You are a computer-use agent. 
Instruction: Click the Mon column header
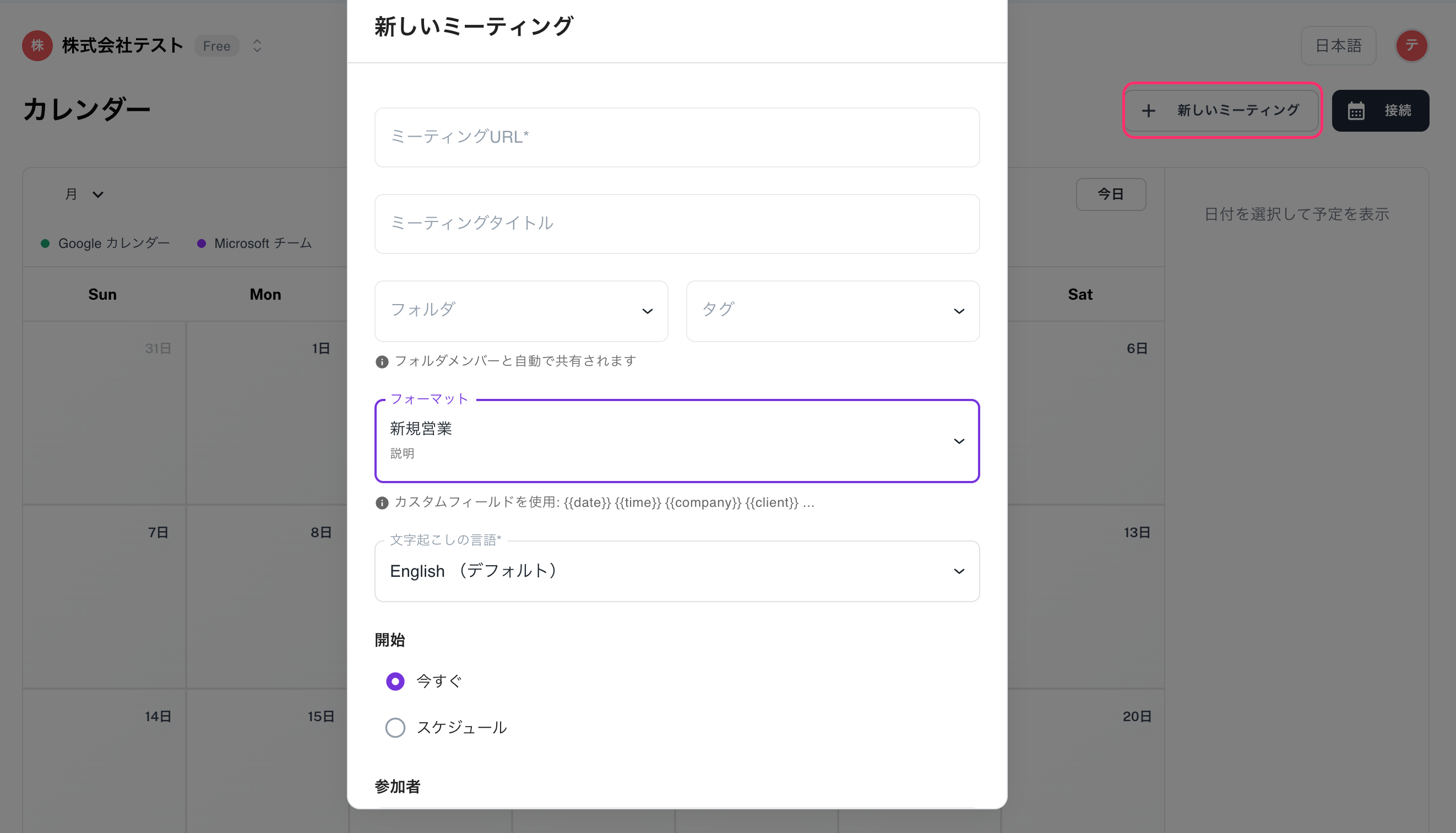[x=265, y=295]
